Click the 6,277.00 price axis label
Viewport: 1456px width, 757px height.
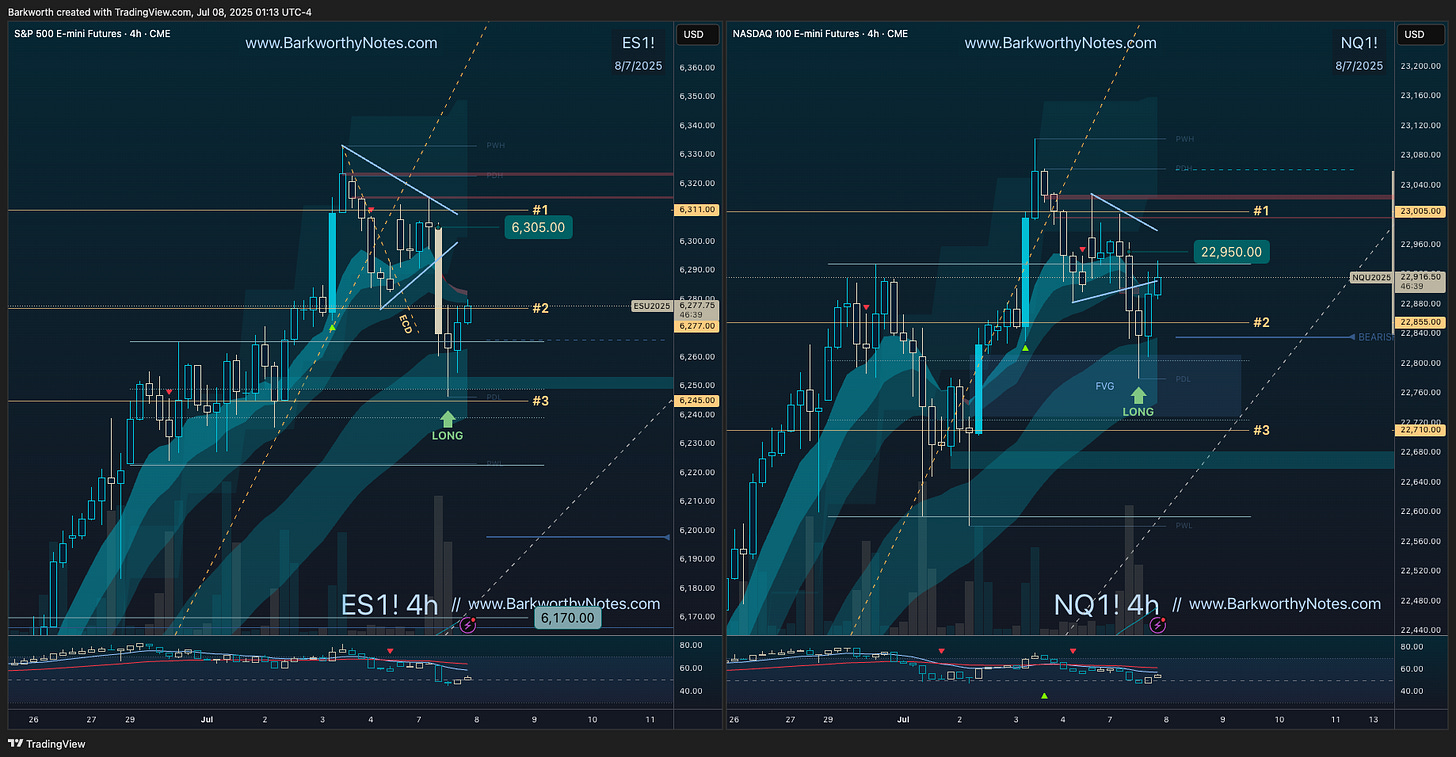point(694,326)
